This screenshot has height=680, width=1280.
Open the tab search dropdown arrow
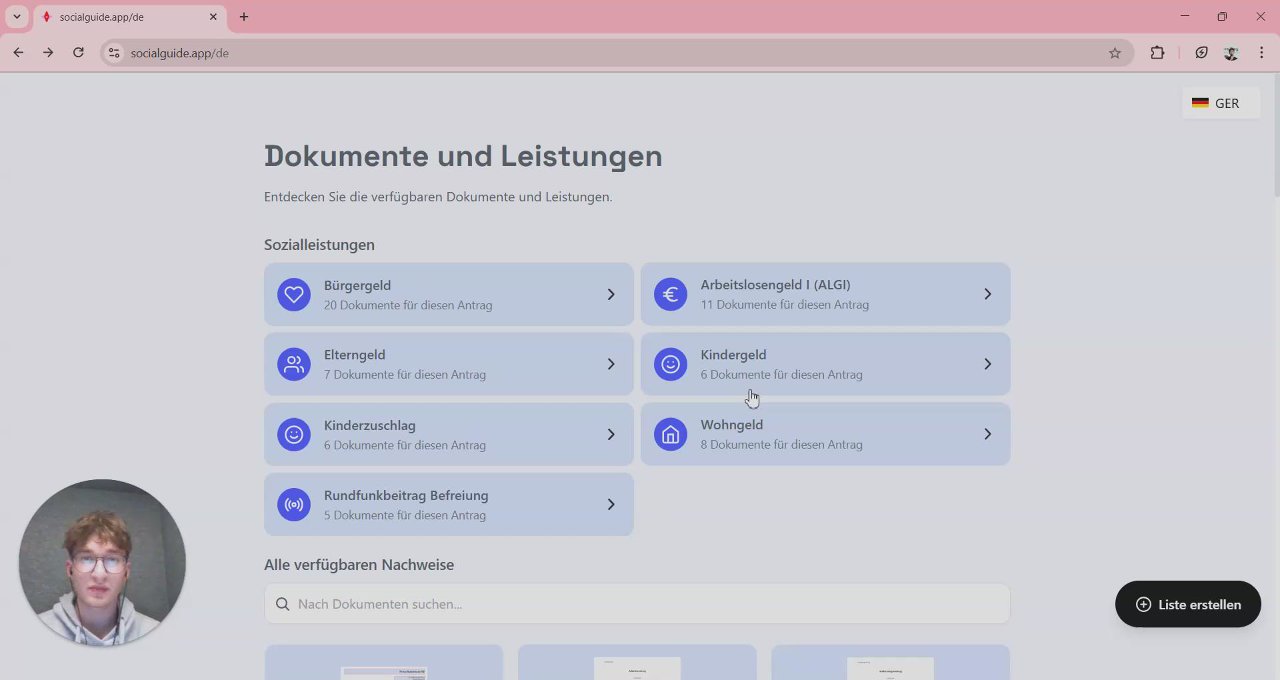pos(17,17)
